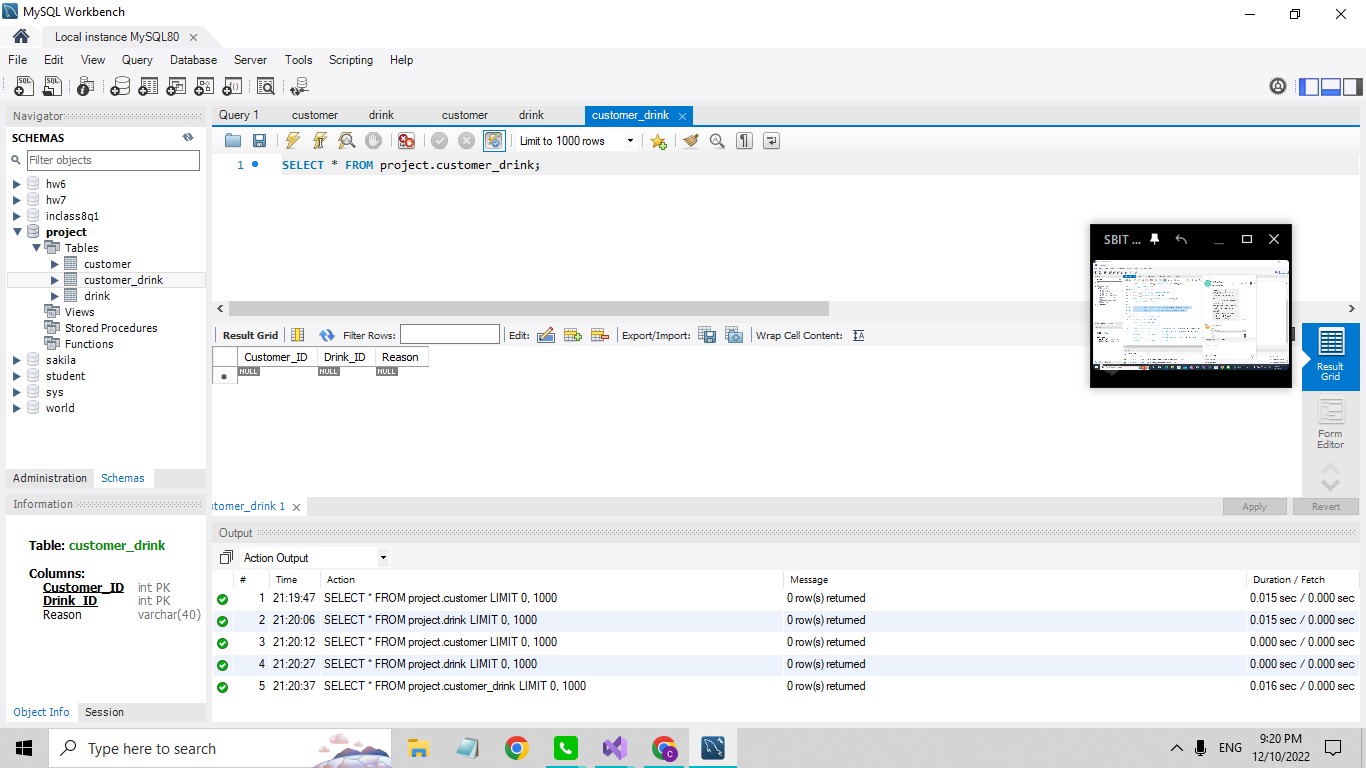Toggle the left sidebar panel visibility
This screenshot has width=1366, height=768.
[x=1309, y=87]
